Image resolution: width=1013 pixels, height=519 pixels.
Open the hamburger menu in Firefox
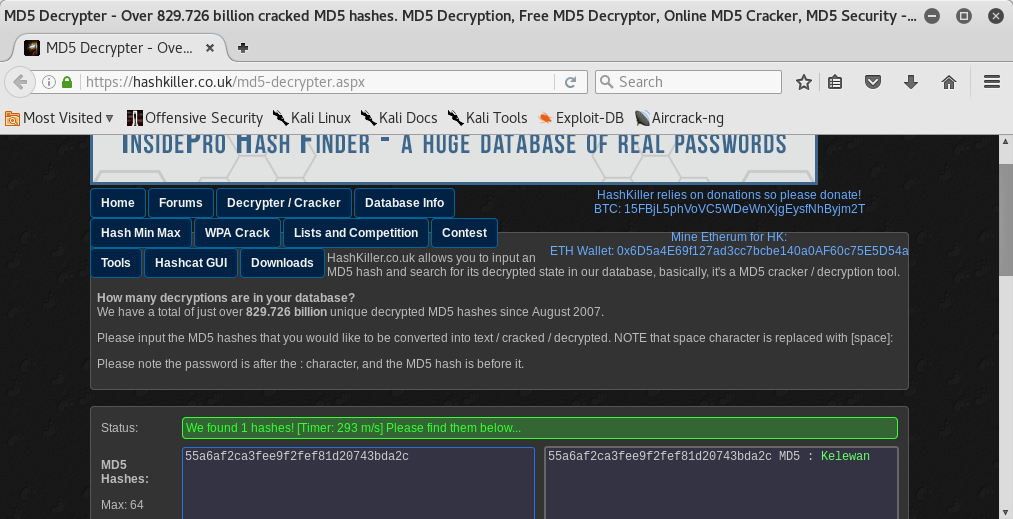point(992,81)
